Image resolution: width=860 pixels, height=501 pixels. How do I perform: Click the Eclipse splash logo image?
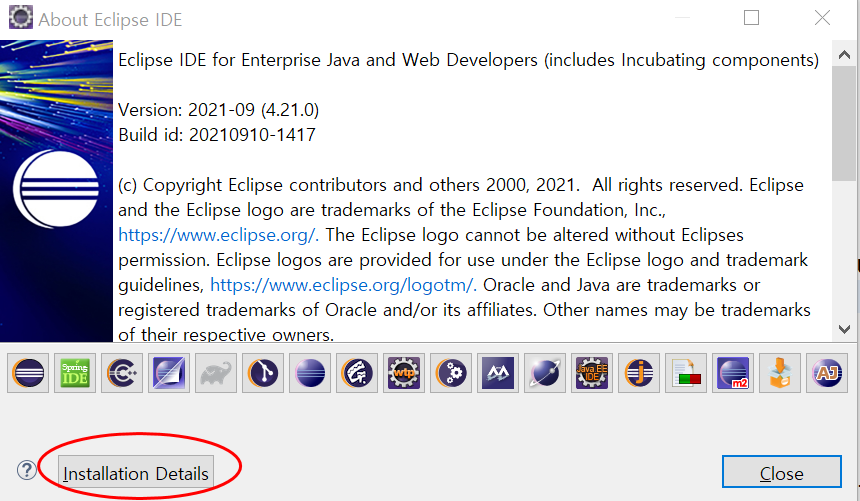pos(56,190)
